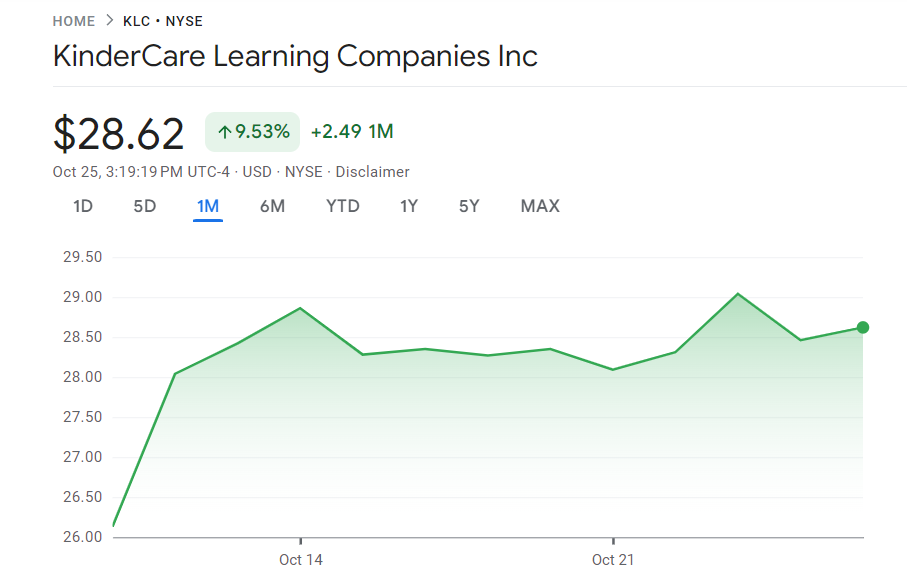This screenshot has width=907, height=583.
Task: Click the HOME breadcrumb link
Action: 74,21
